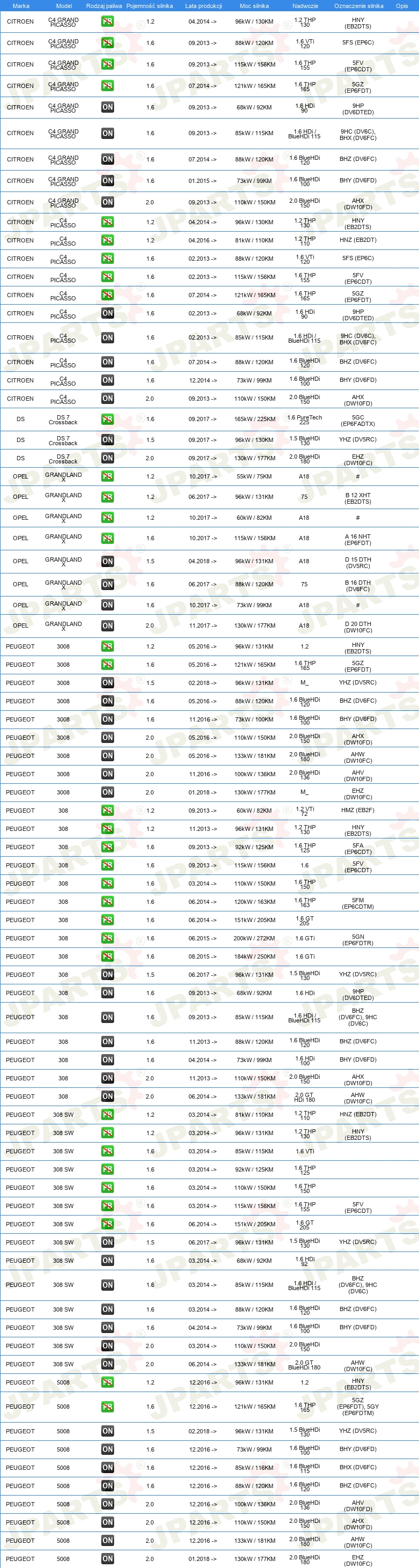Click the Marka column header
The width and height of the screenshot is (419, 1568).
click(x=21, y=6)
